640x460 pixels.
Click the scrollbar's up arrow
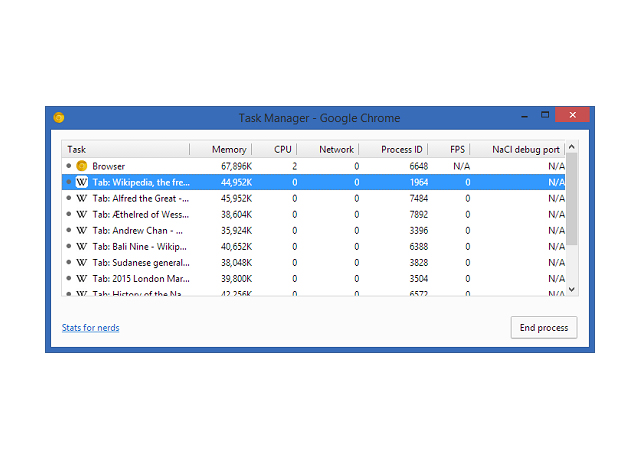pyautogui.click(x=572, y=149)
